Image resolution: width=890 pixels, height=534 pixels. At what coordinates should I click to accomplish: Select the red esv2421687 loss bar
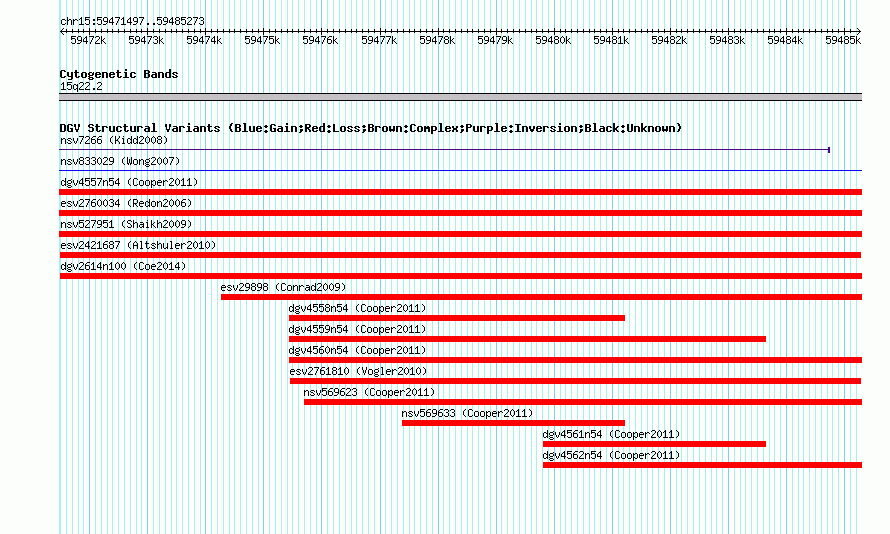tap(460, 255)
